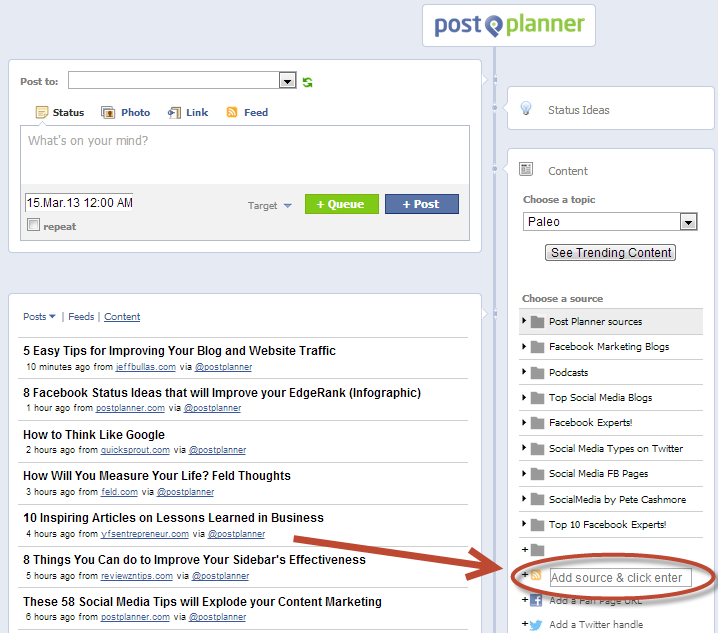Expand the Top Social Media Blogs folder
Image resolution: width=718 pixels, height=633 pixels.
click(x=524, y=397)
